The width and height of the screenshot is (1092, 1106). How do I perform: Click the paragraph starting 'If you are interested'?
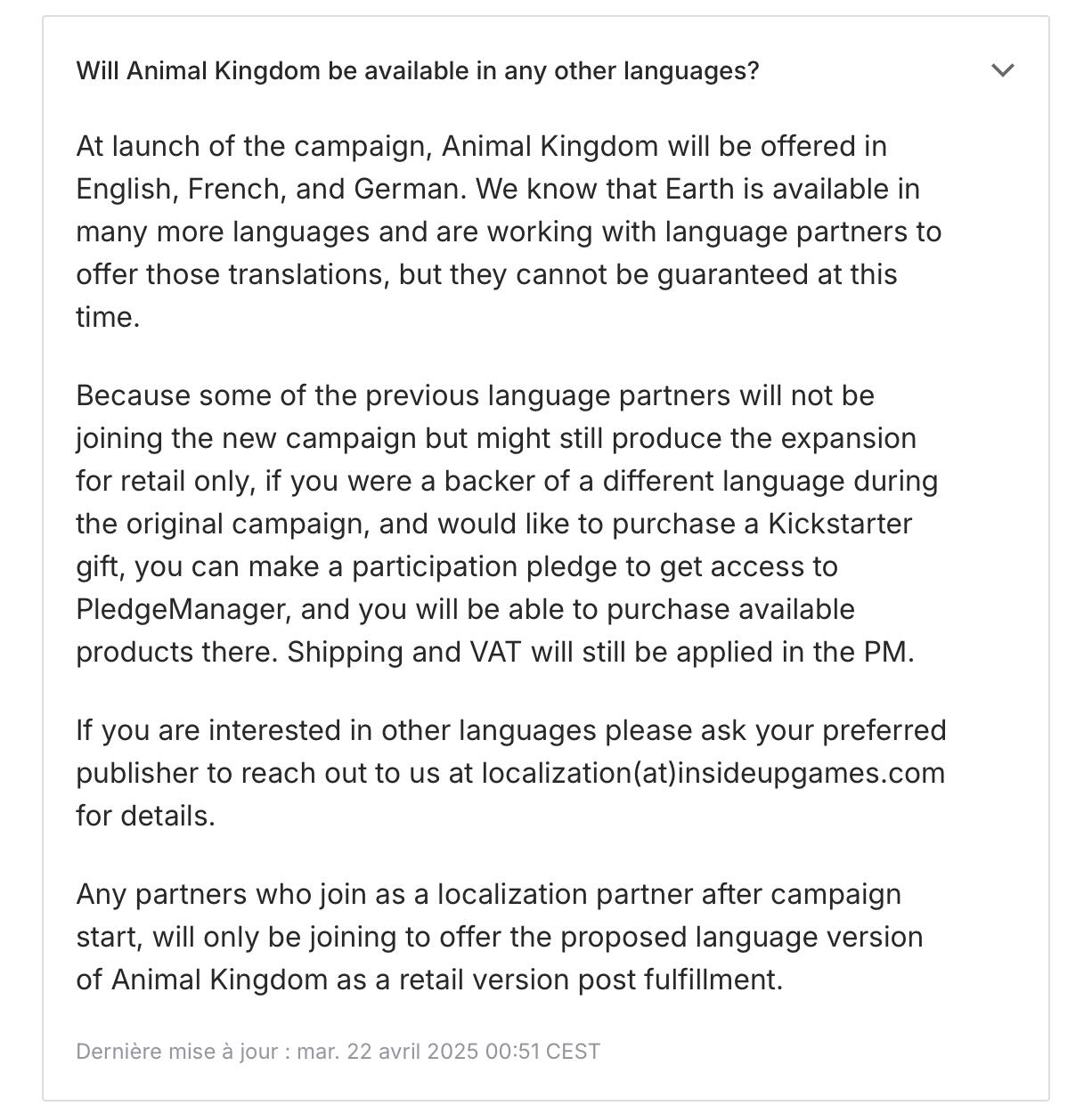point(511,773)
